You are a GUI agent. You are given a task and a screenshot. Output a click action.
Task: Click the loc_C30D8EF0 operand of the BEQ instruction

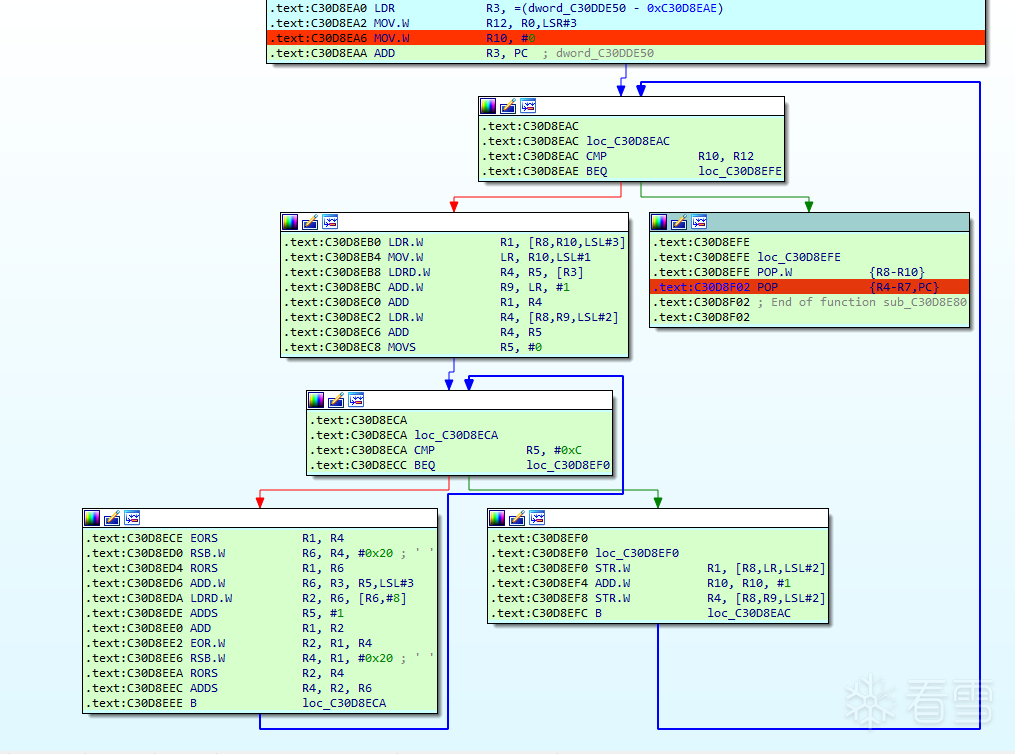[x=568, y=465]
